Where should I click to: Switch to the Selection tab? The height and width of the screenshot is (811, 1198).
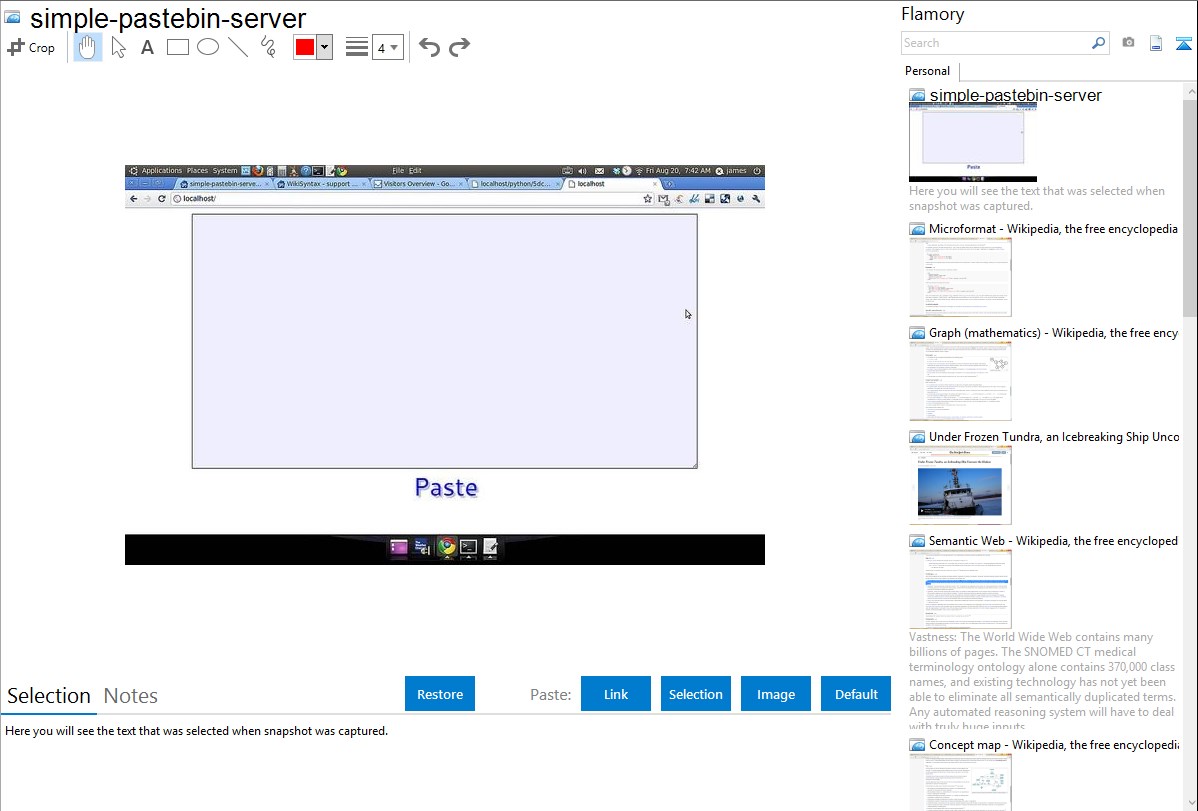click(49, 696)
